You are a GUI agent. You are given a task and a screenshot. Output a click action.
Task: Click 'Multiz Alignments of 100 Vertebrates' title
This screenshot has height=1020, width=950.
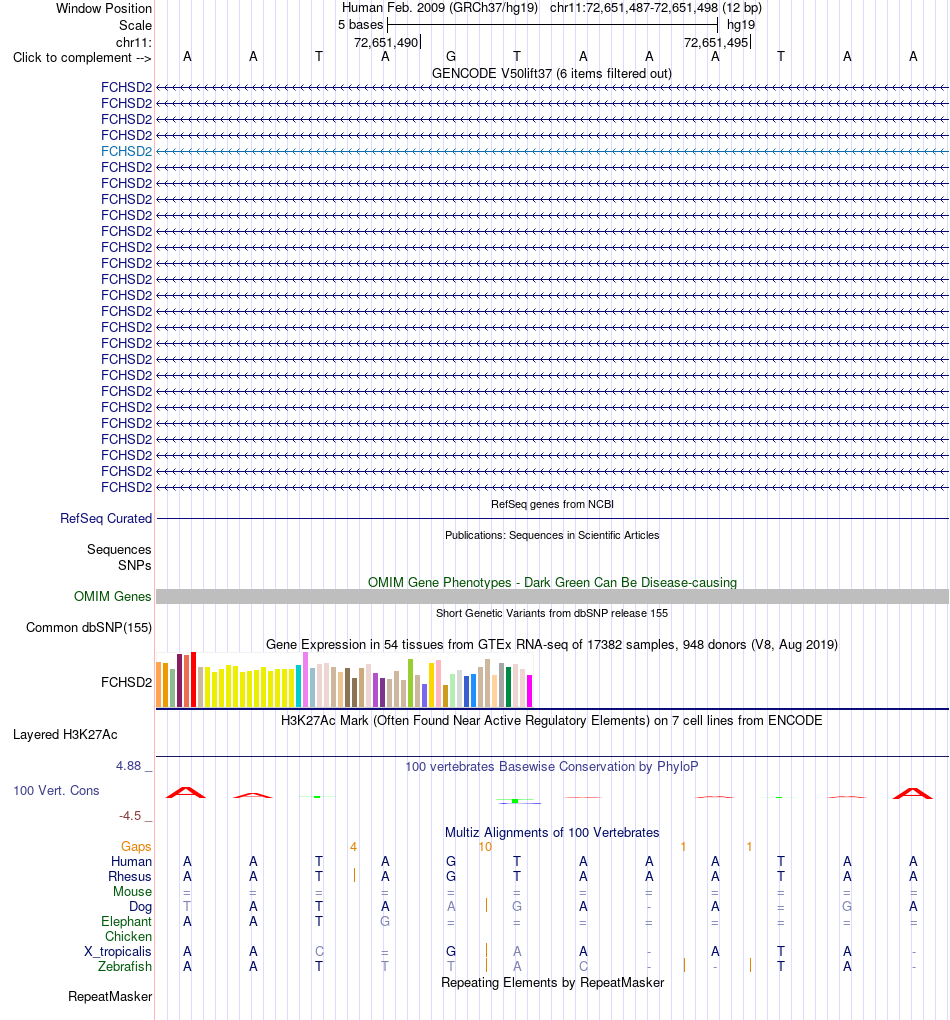552,833
